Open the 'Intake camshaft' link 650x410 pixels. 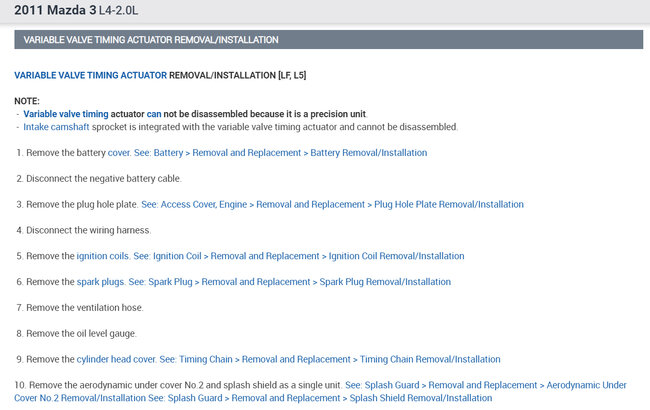56,127
